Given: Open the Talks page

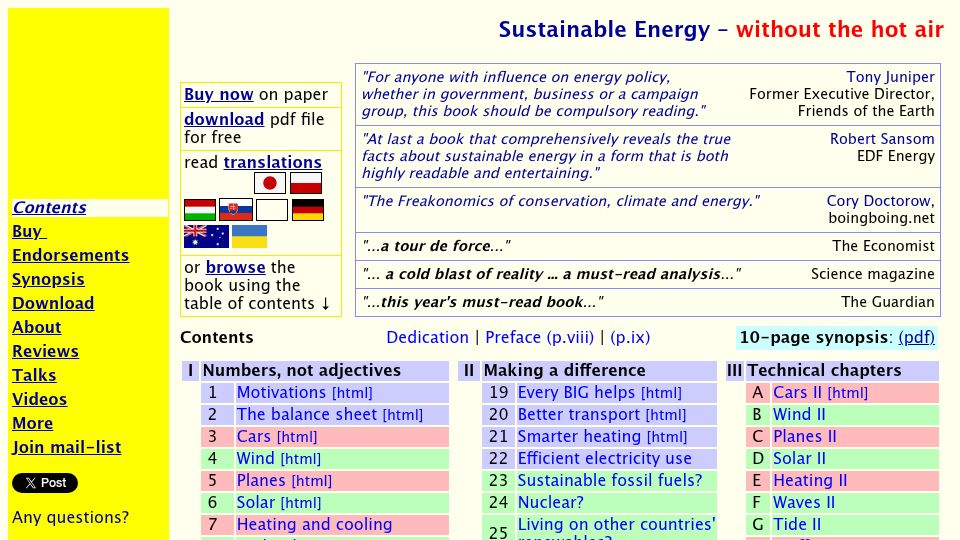Looking at the screenshot, I should click(x=34, y=375).
